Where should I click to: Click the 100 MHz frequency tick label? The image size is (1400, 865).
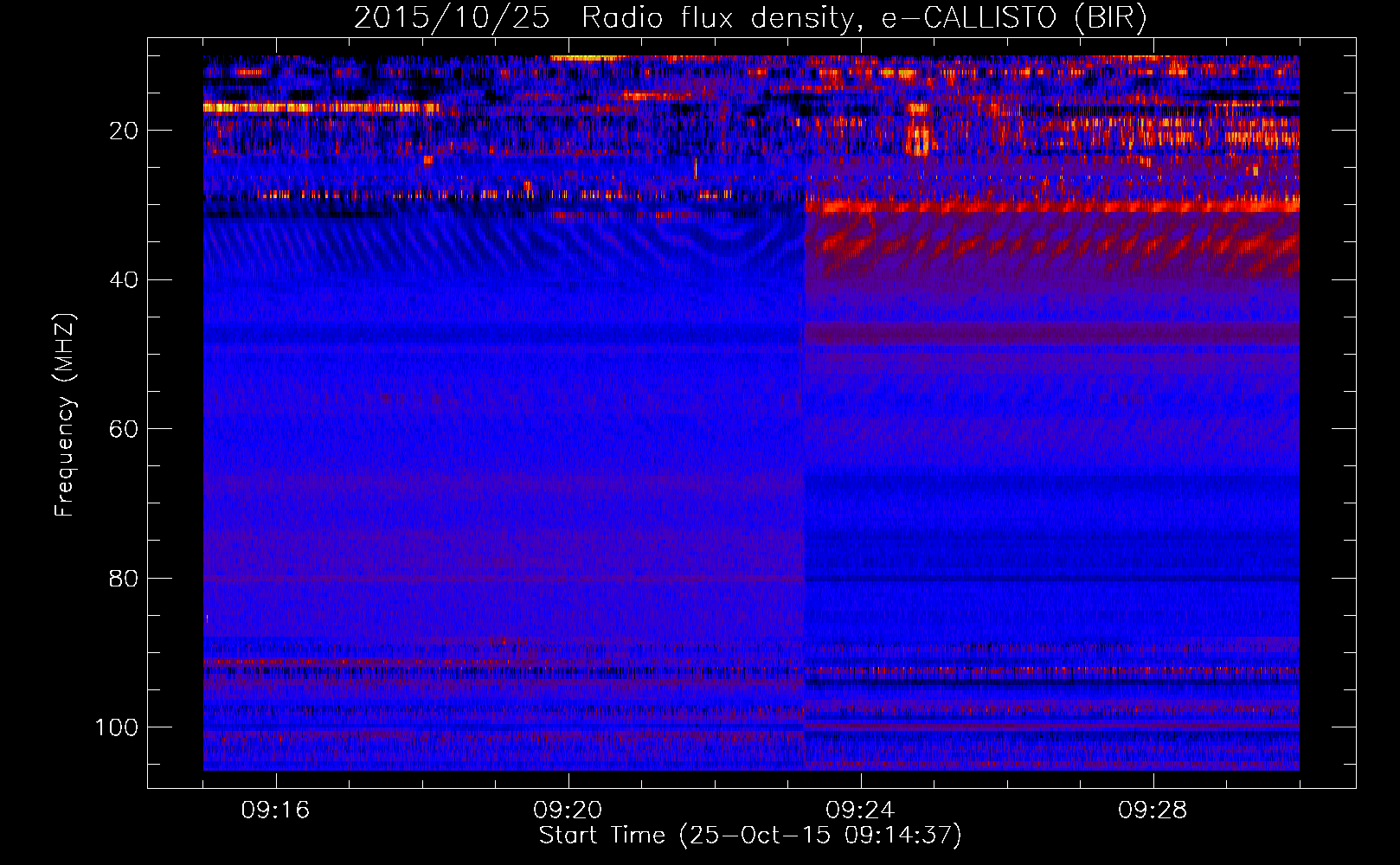tap(117, 727)
